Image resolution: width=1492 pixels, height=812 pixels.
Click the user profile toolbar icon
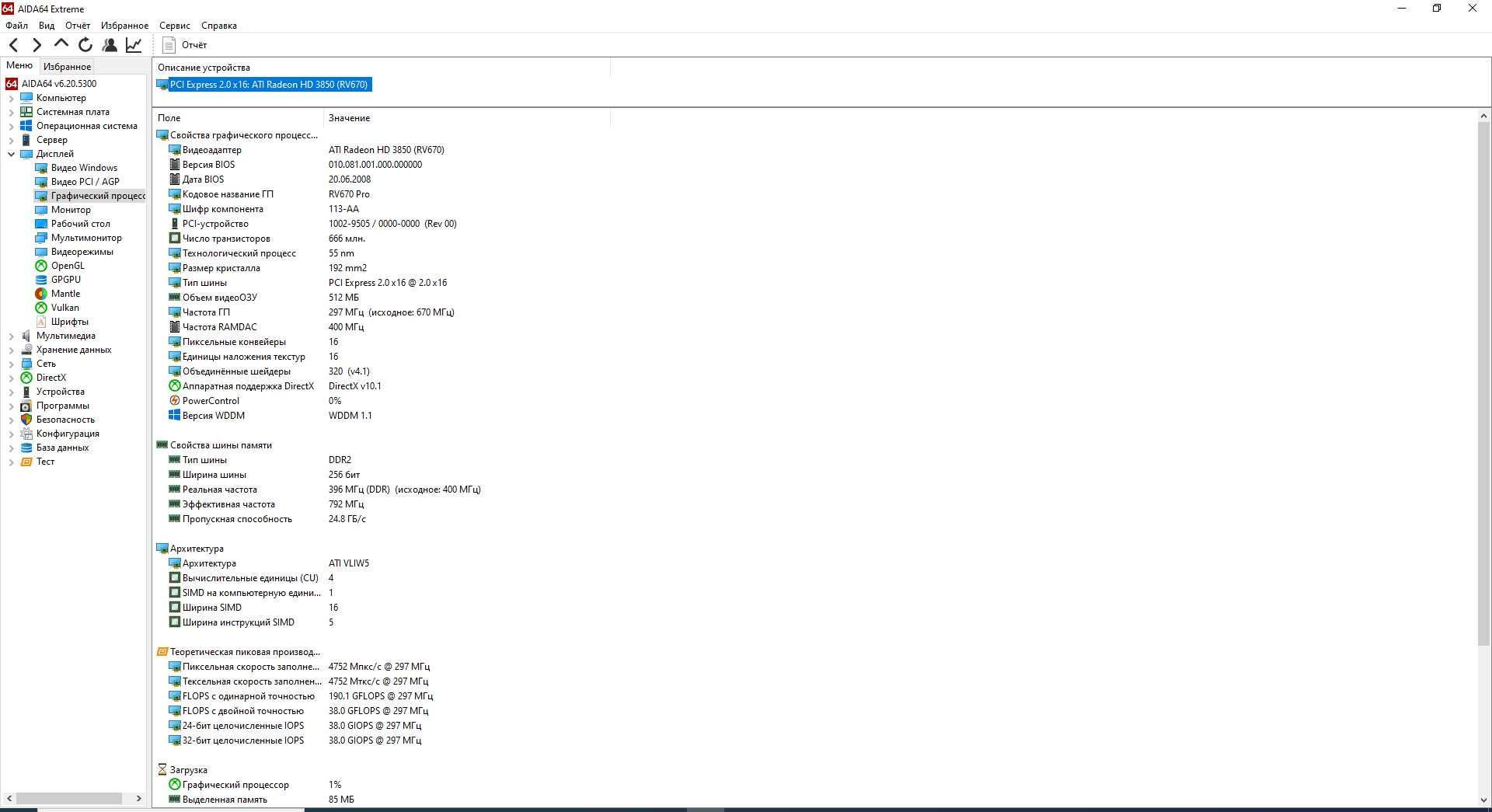point(110,45)
